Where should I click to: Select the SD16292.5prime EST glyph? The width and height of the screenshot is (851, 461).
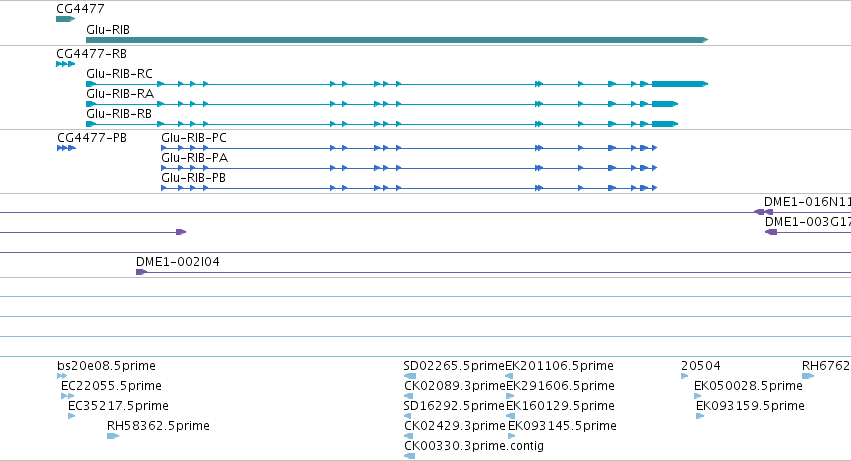click(x=407, y=416)
